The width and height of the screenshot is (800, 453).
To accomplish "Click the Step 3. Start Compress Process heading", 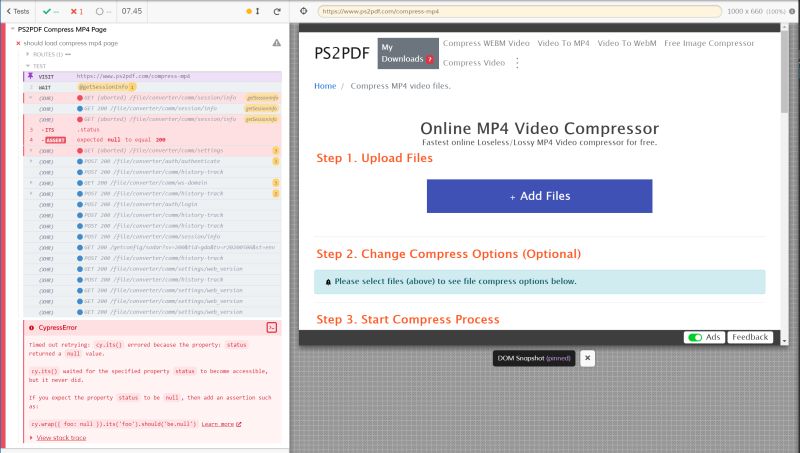I will 408,319.
